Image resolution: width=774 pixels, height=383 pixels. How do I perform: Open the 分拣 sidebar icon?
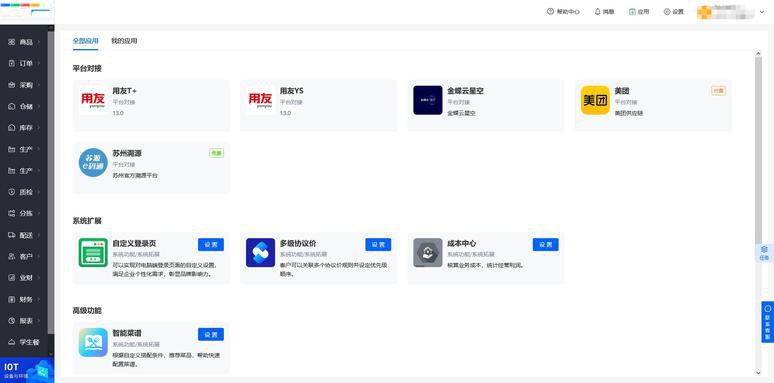coord(12,213)
